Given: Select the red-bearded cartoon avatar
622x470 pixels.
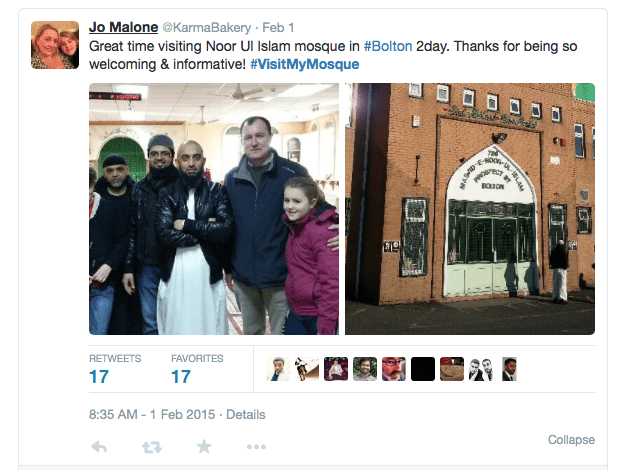Looking at the screenshot, I should (394, 369).
